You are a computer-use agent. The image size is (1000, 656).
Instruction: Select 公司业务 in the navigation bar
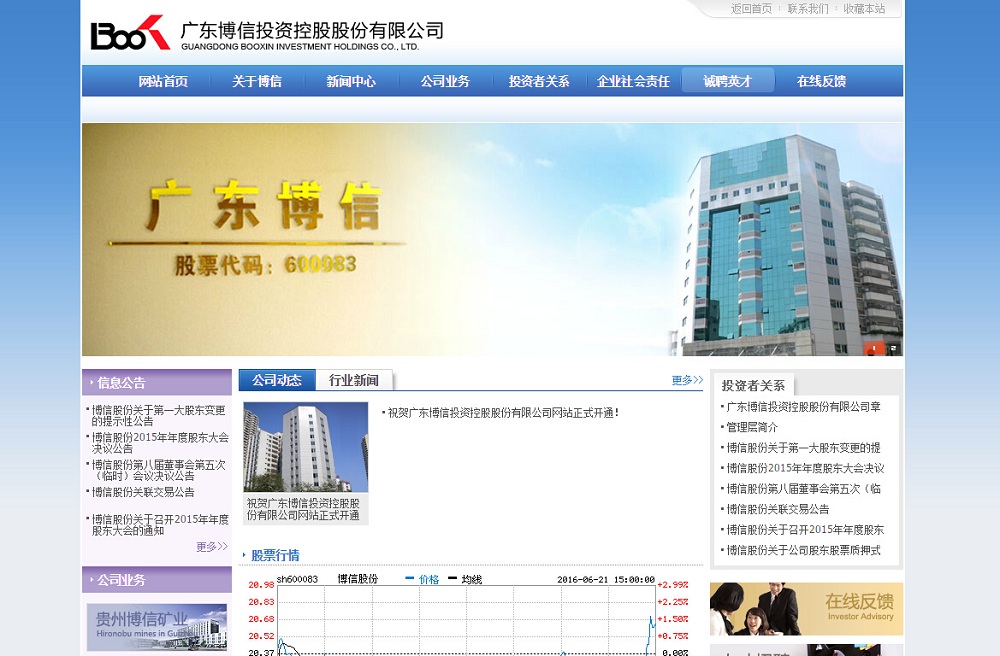coord(445,82)
